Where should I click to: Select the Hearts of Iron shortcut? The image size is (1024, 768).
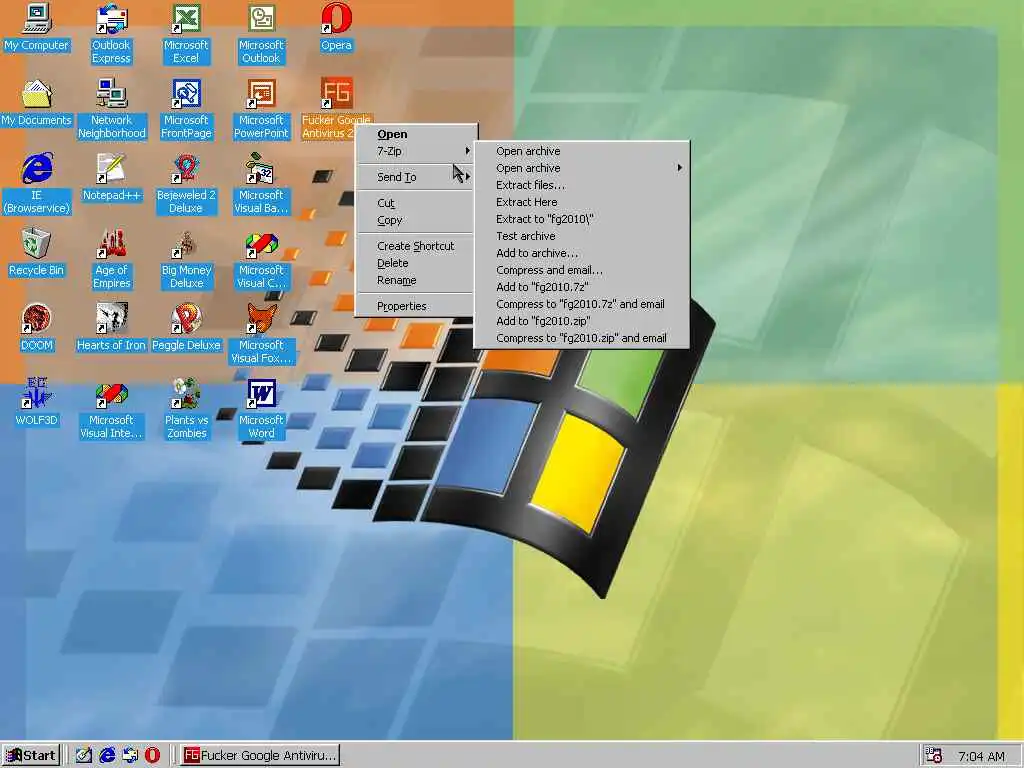[112, 328]
